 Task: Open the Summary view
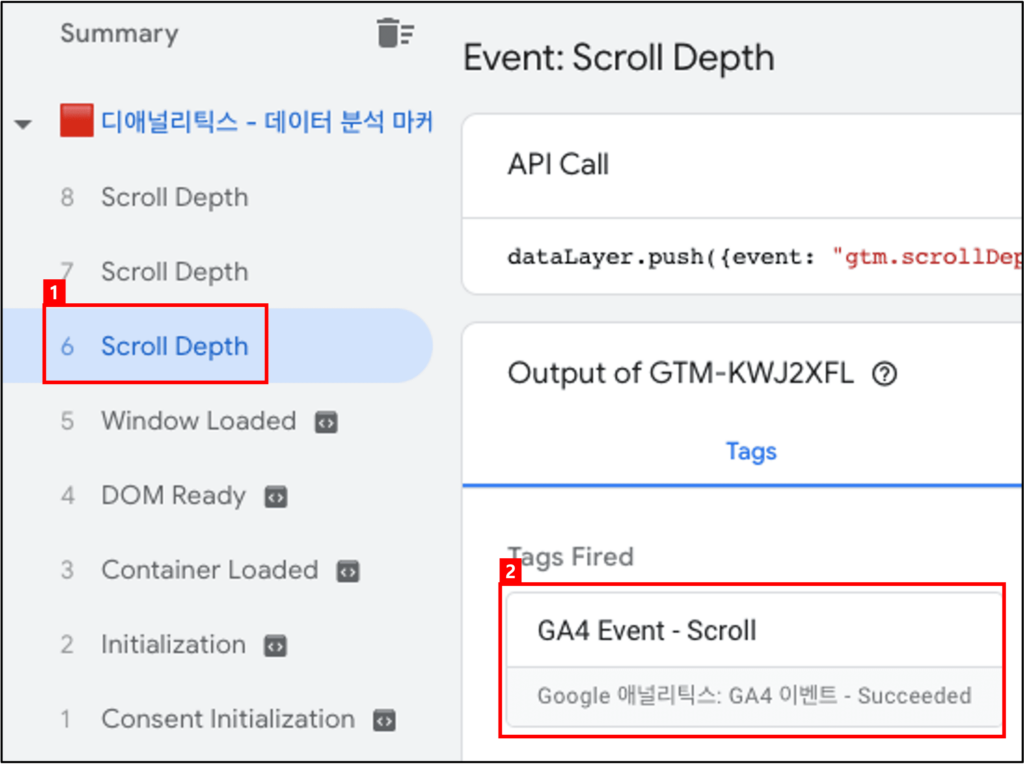120,33
